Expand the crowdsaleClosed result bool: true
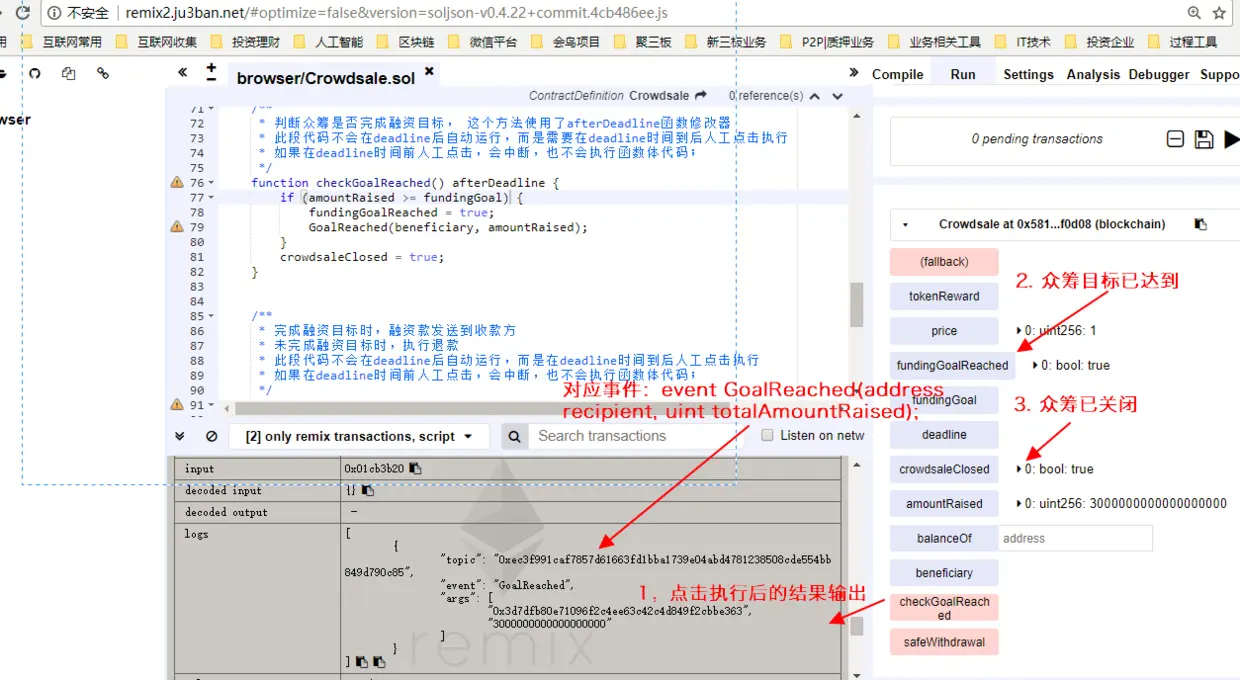Screen dimensions: 1240x680 1018,469
